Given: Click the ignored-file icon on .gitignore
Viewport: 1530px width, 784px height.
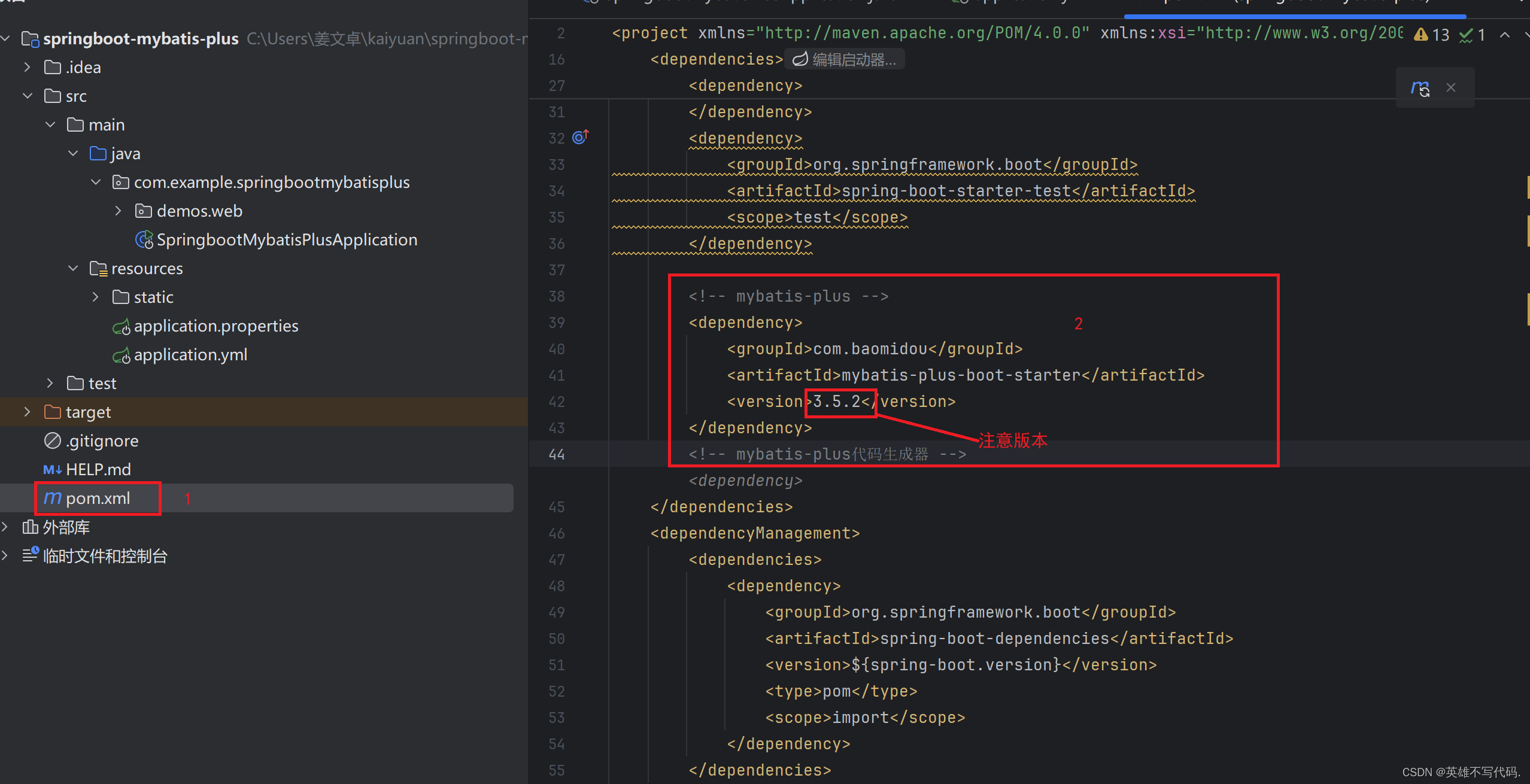Looking at the screenshot, I should [x=52, y=440].
